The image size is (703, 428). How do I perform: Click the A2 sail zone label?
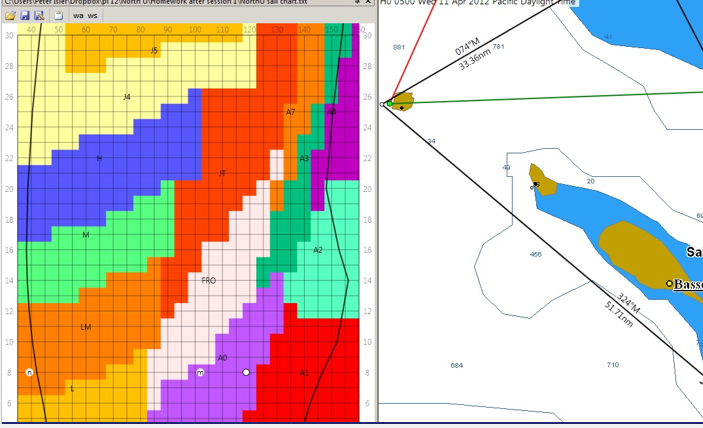pos(318,250)
